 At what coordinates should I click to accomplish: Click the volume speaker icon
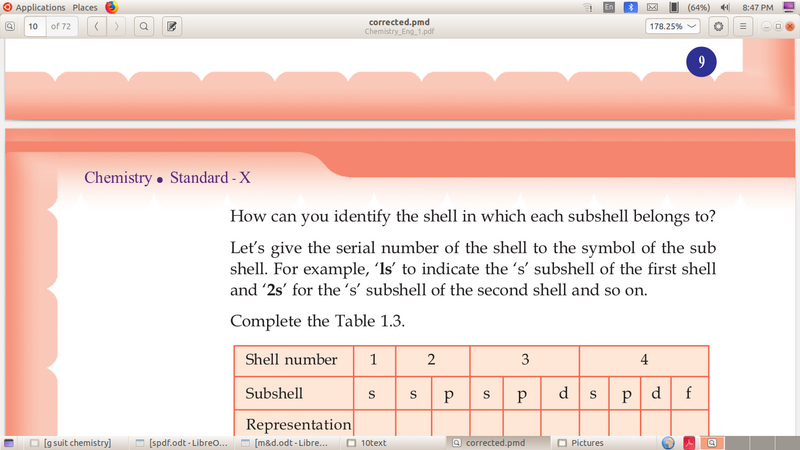[723, 7]
